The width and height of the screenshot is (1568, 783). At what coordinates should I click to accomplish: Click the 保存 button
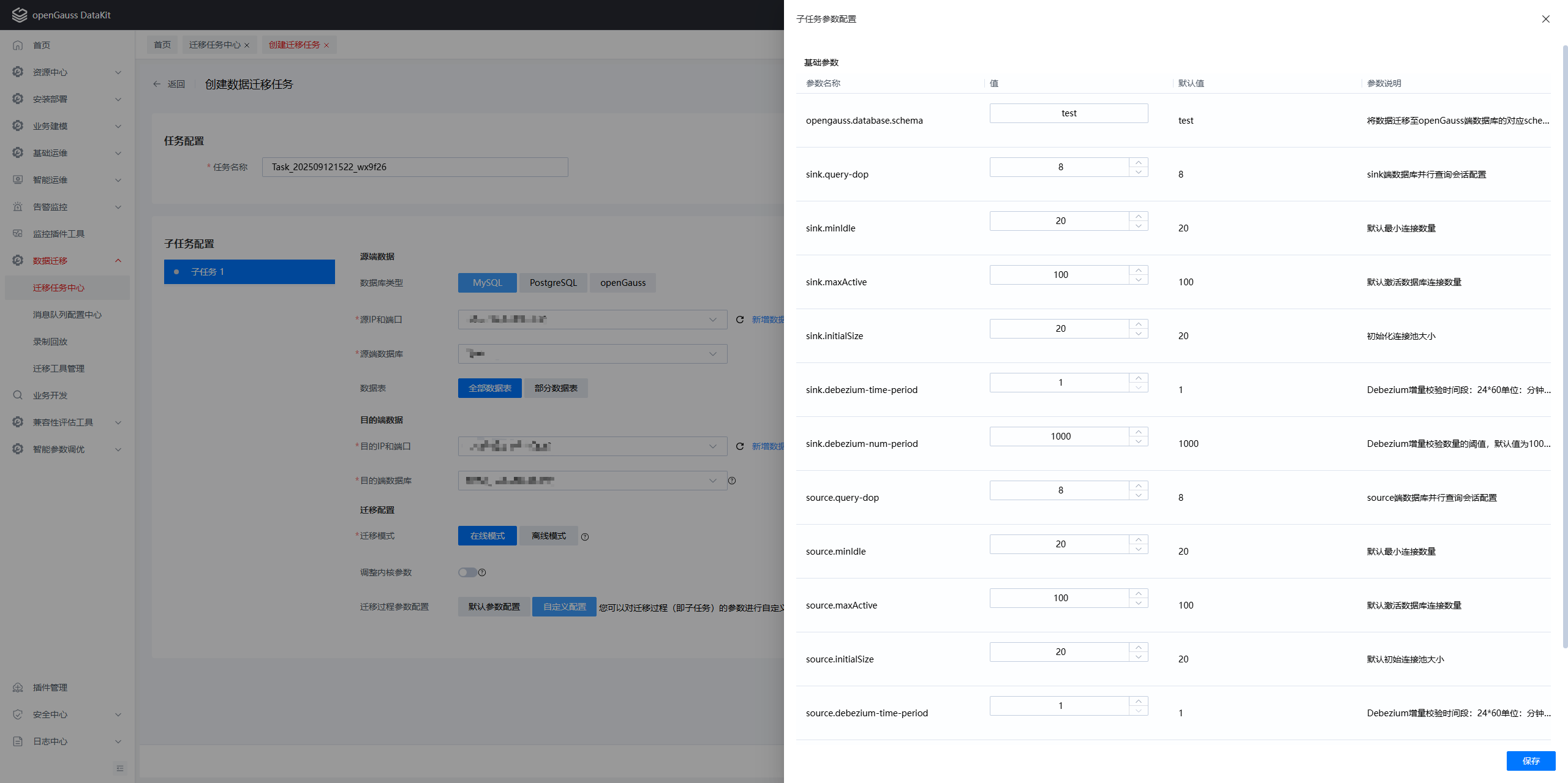coord(1530,761)
